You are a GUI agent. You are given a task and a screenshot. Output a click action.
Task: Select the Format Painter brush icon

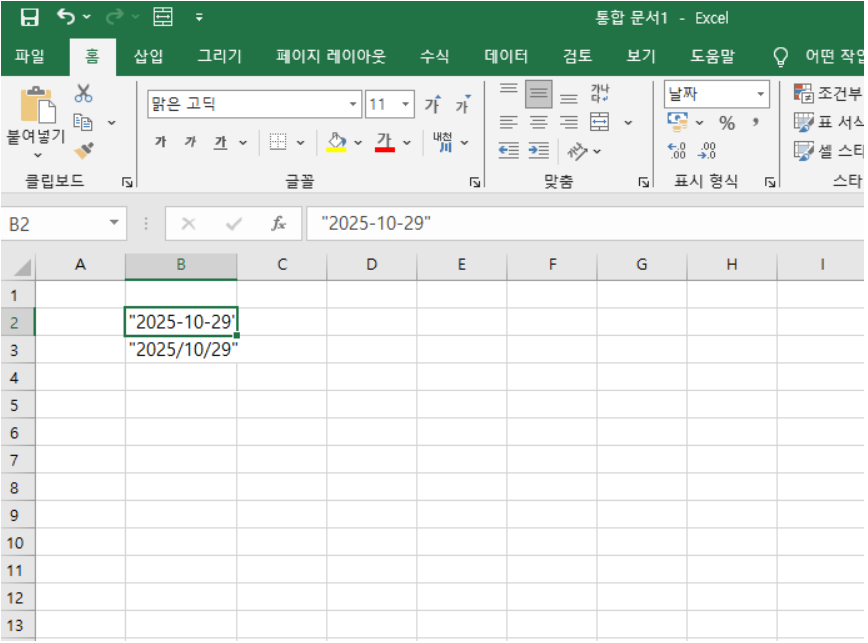(x=84, y=149)
